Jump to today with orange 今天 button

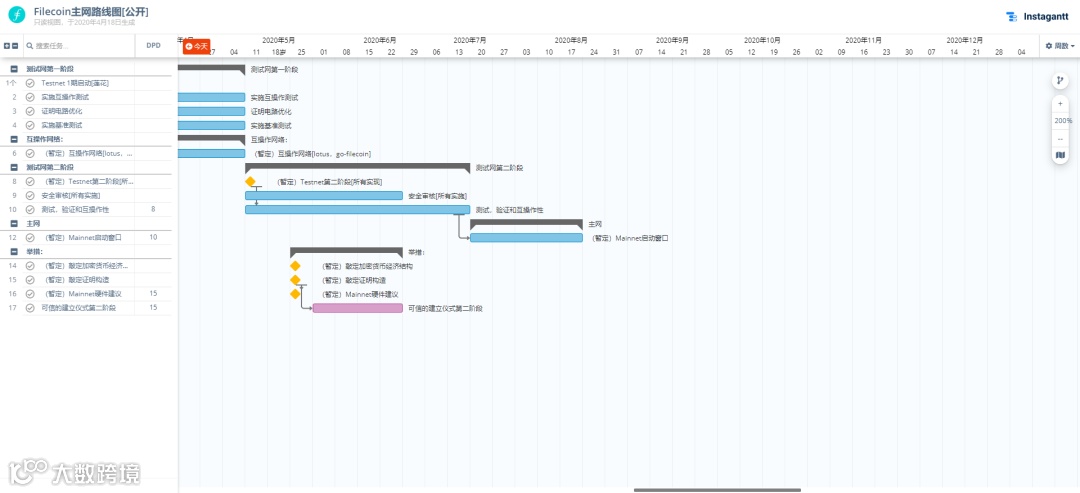196,46
